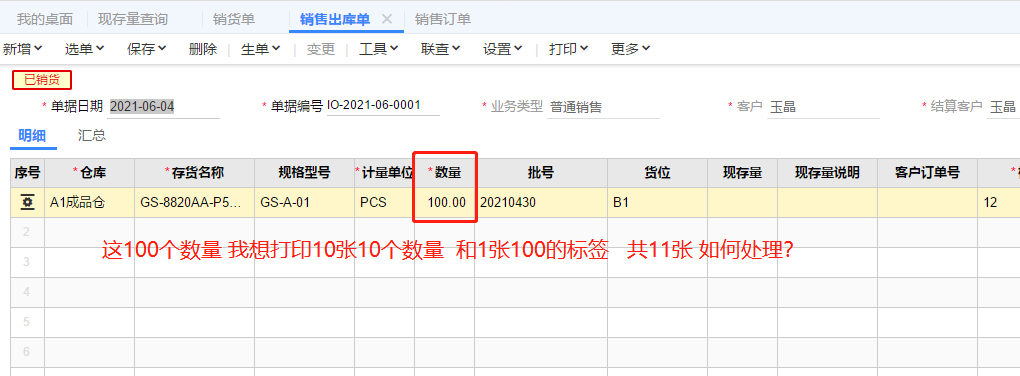The width and height of the screenshot is (1020, 376).
Task: Select the 明细 sub-tab
Action: (32, 135)
